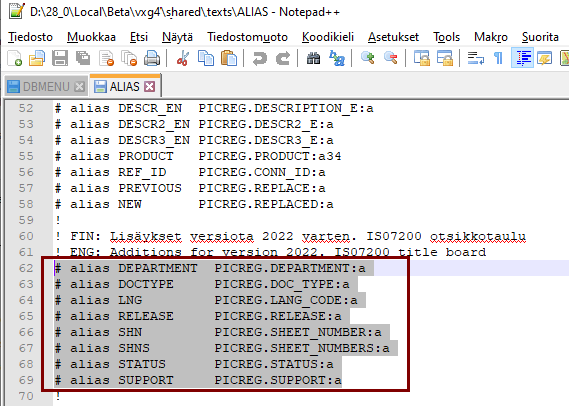Undo the last edit
The image size is (569, 406).
[259, 58]
